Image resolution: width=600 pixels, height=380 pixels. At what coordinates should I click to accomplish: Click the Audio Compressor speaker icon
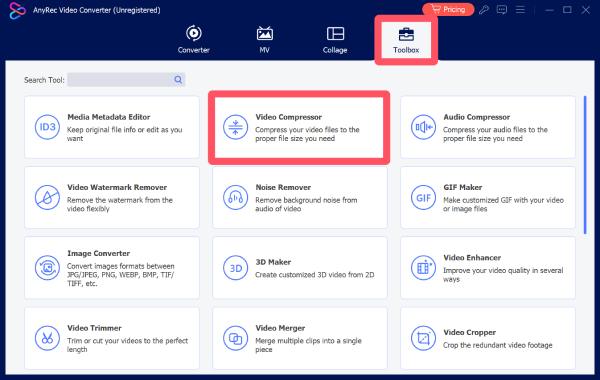click(x=423, y=127)
